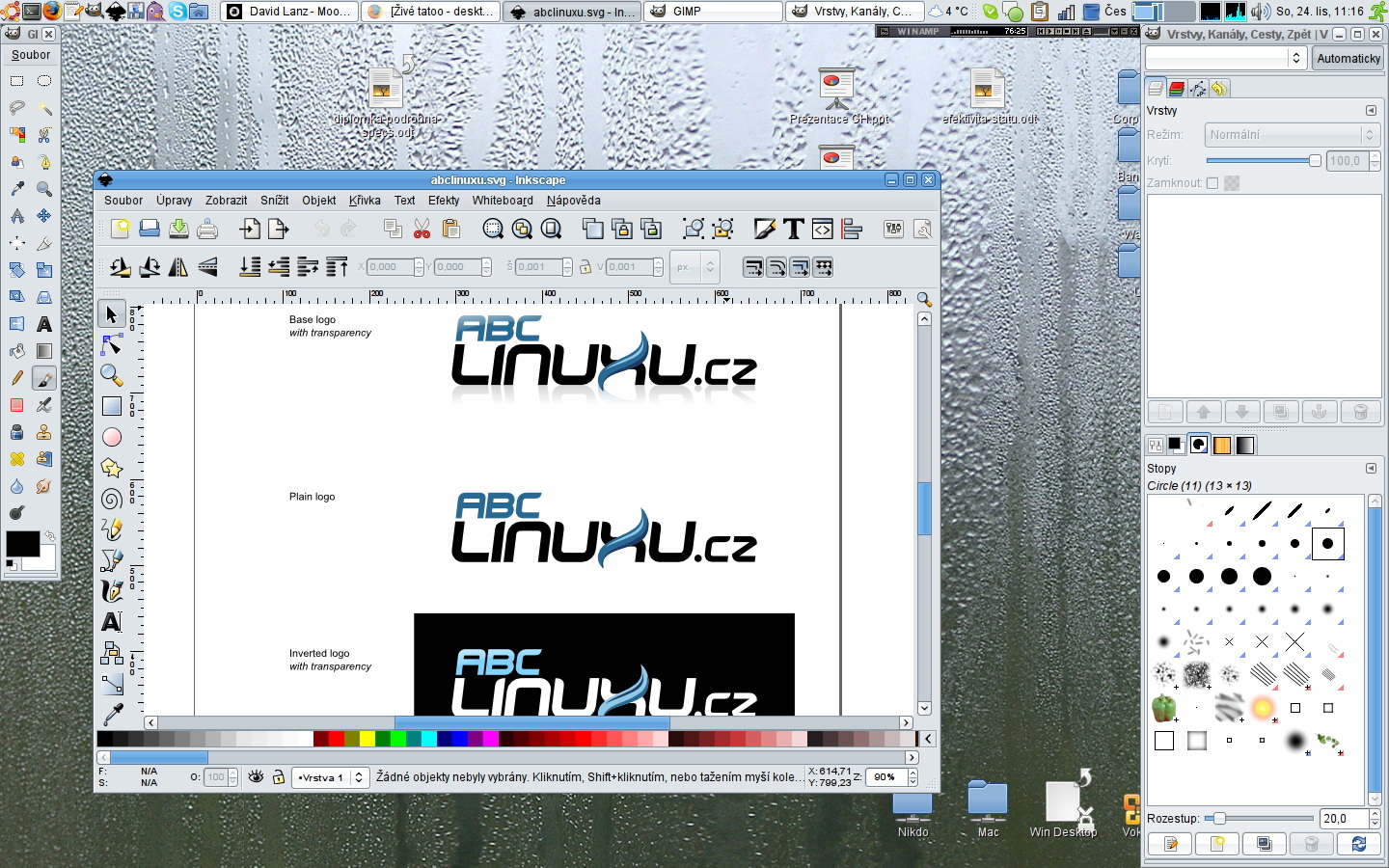Select the Inkscape Star tool
This screenshot has width=1389, height=868.
click(x=112, y=468)
